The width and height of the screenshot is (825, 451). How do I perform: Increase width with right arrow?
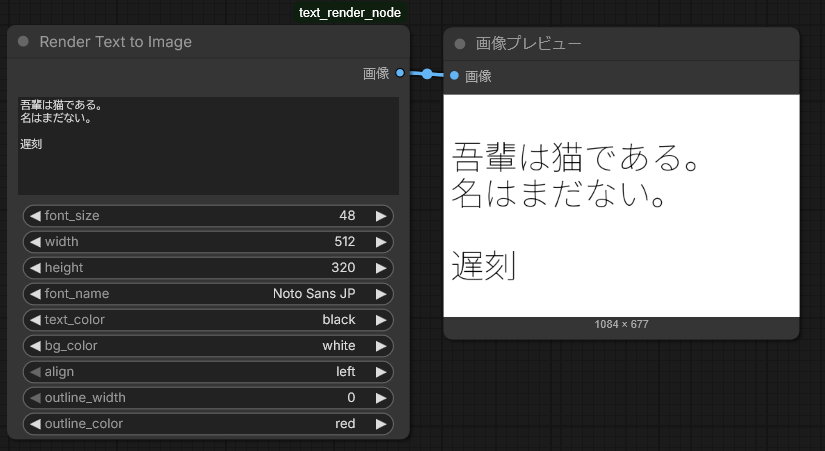click(381, 242)
